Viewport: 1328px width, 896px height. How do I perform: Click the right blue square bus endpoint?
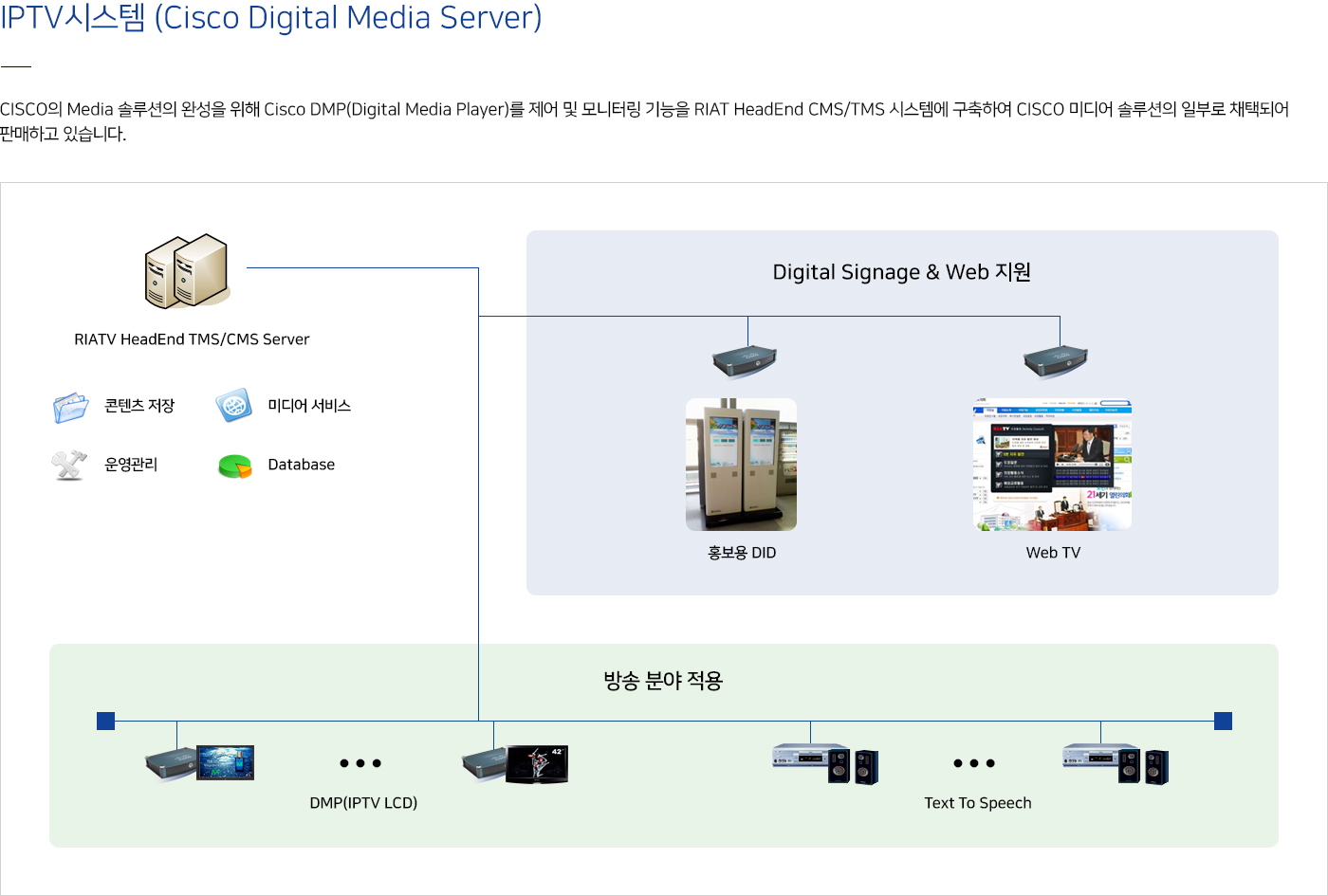(x=1224, y=721)
